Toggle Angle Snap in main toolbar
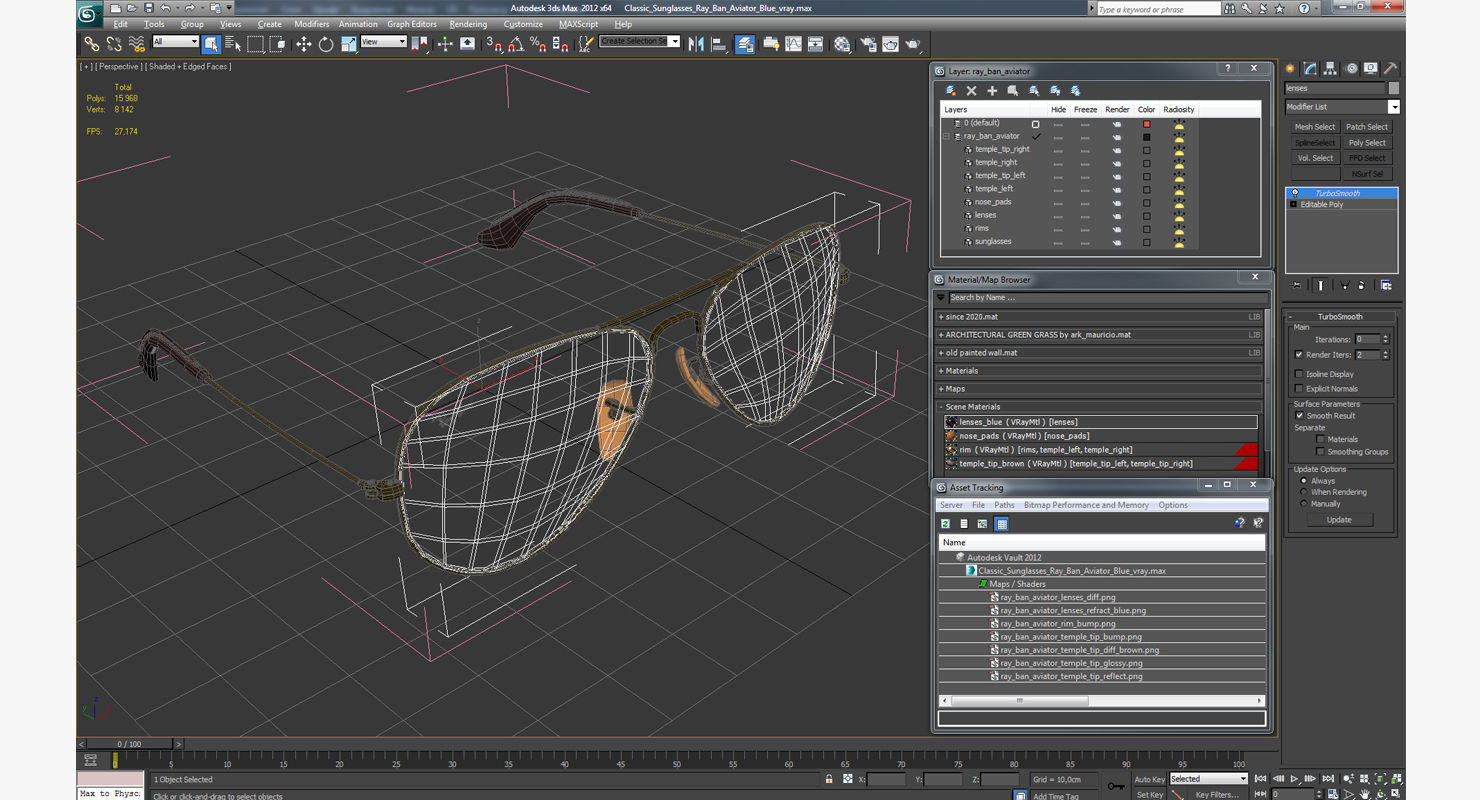The height and width of the screenshot is (800, 1480). pyautogui.click(x=516, y=44)
